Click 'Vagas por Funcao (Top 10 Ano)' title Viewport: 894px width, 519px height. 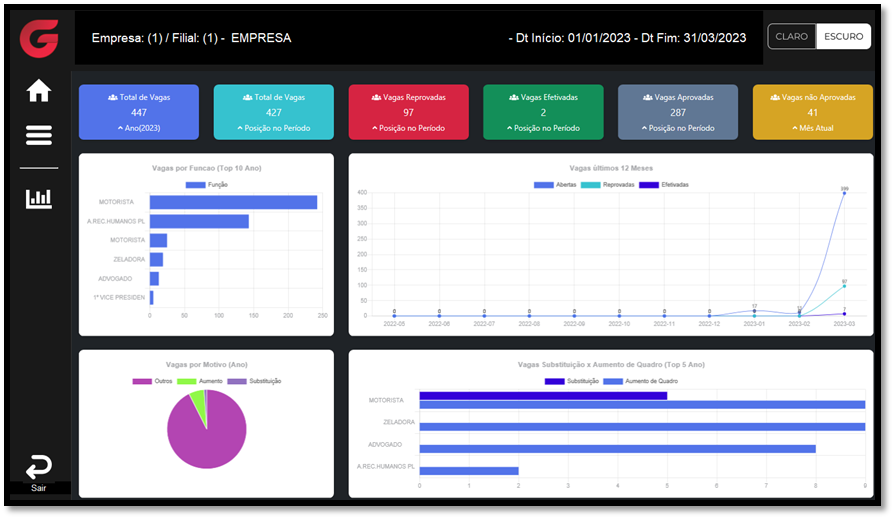tap(206, 168)
